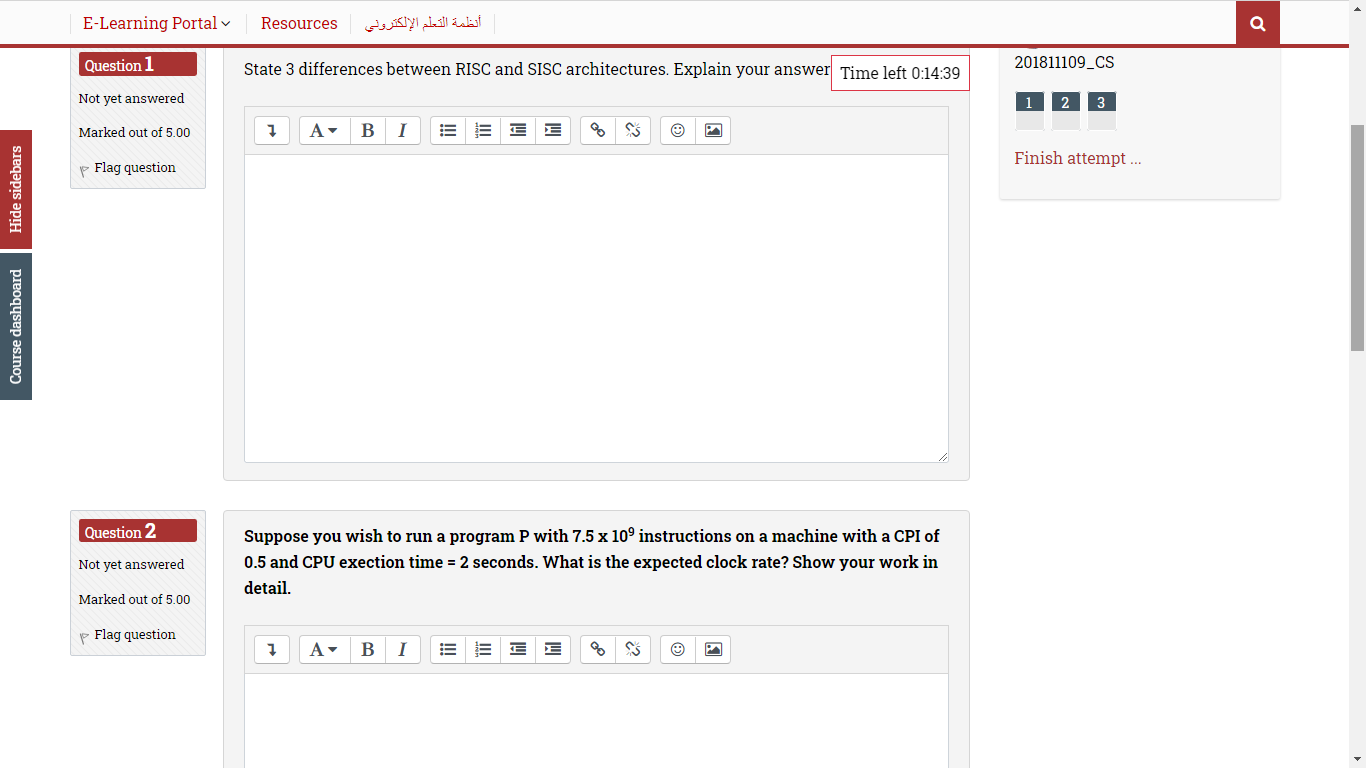Image resolution: width=1366 pixels, height=768 pixels.
Task: Expand the E-Learning Portal menu
Action: point(156,23)
